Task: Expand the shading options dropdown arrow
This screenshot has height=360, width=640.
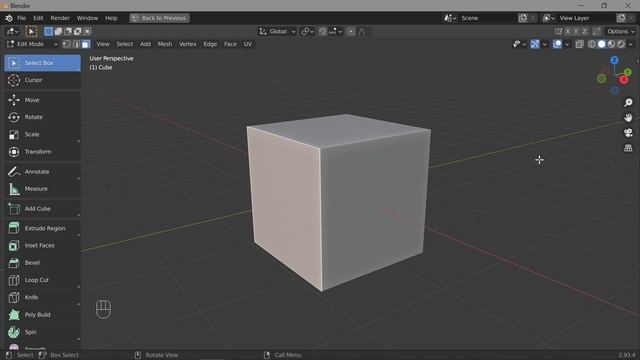Action: pos(631,44)
